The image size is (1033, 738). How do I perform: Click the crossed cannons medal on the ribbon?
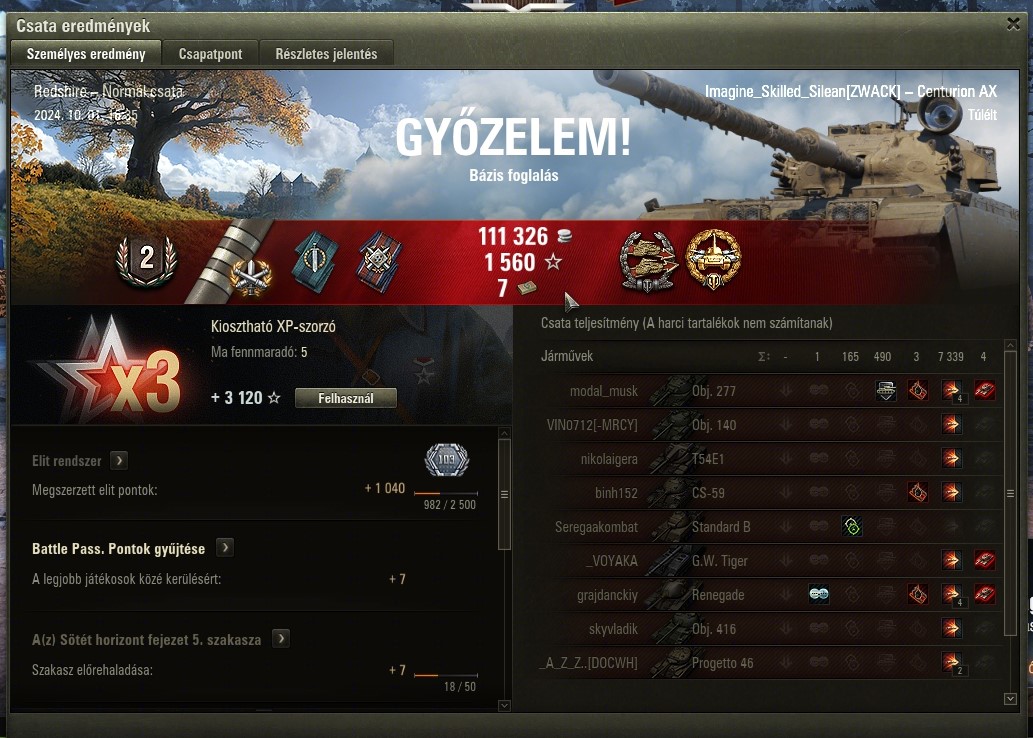click(251, 276)
